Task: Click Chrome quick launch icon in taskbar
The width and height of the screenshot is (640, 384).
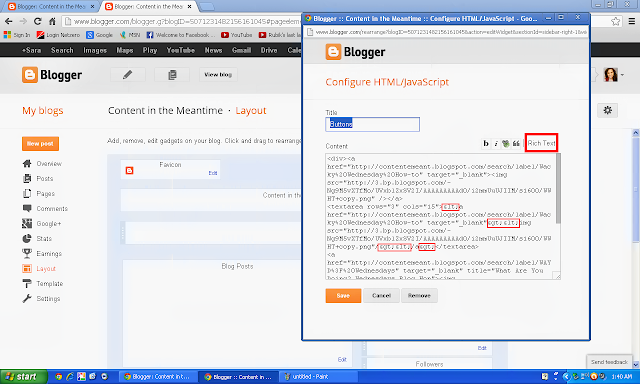Action: click(x=58, y=377)
